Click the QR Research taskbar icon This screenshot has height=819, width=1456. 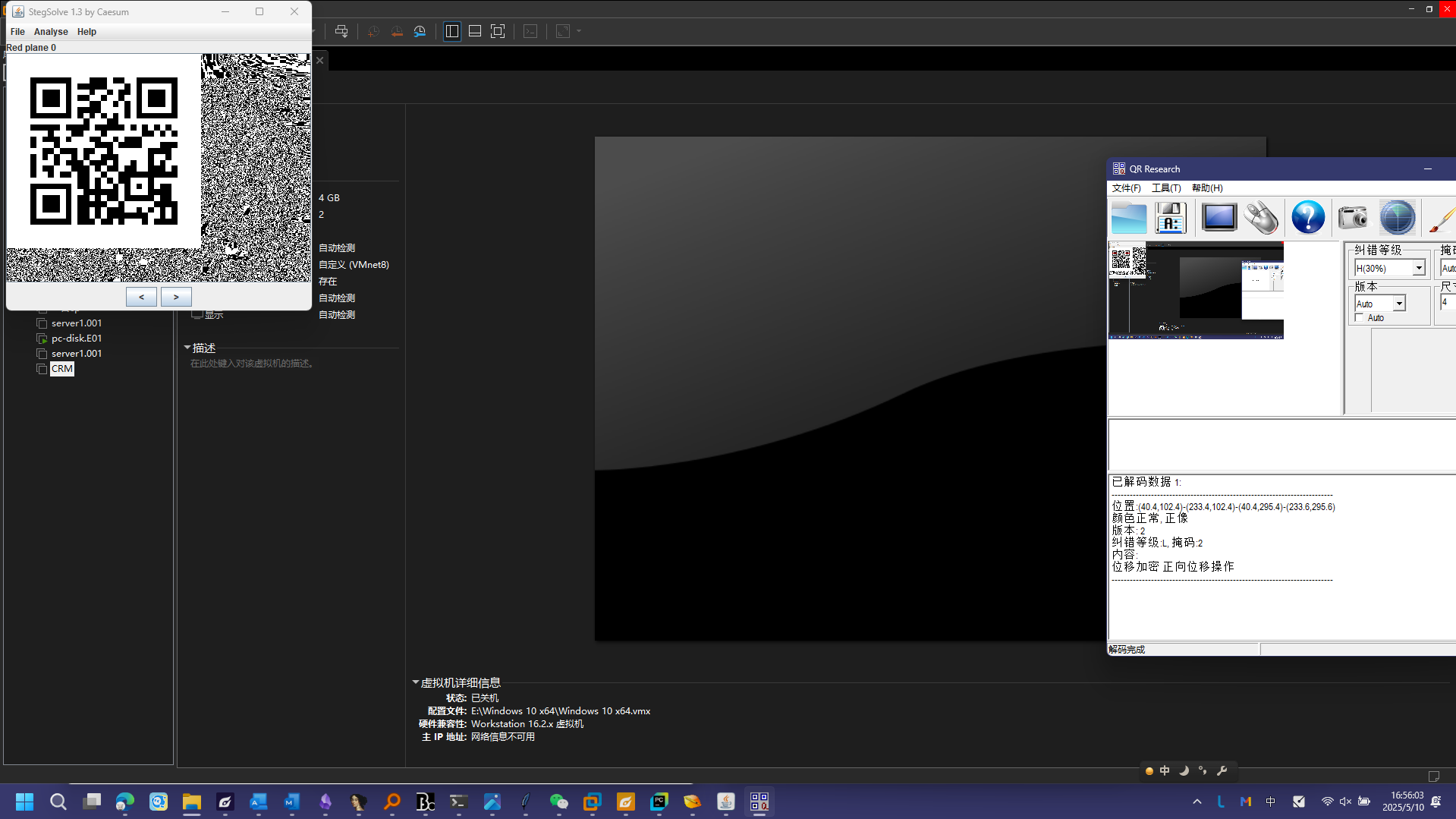(x=759, y=802)
